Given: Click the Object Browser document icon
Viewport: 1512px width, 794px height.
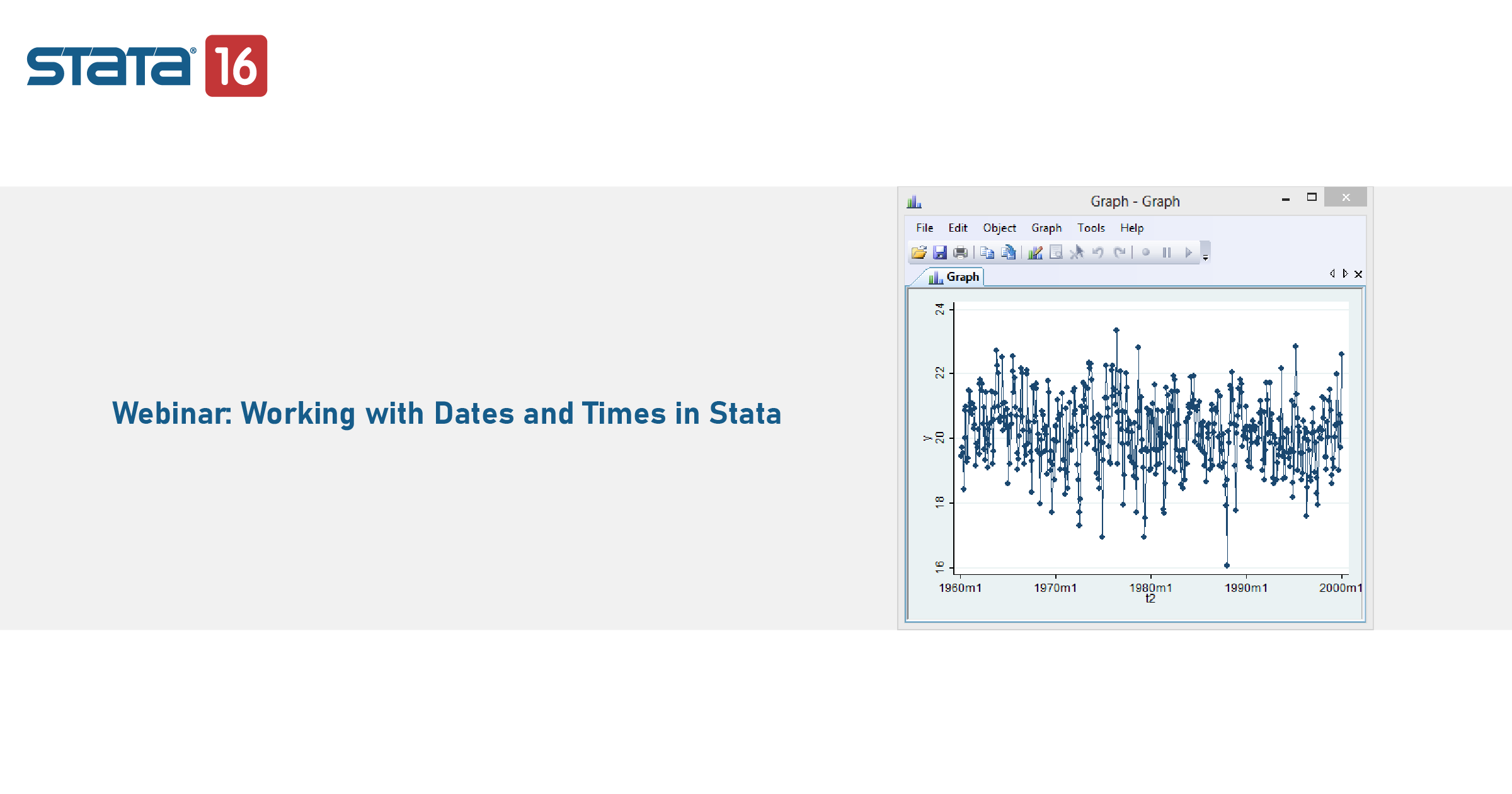Looking at the screenshot, I should [x=1056, y=252].
